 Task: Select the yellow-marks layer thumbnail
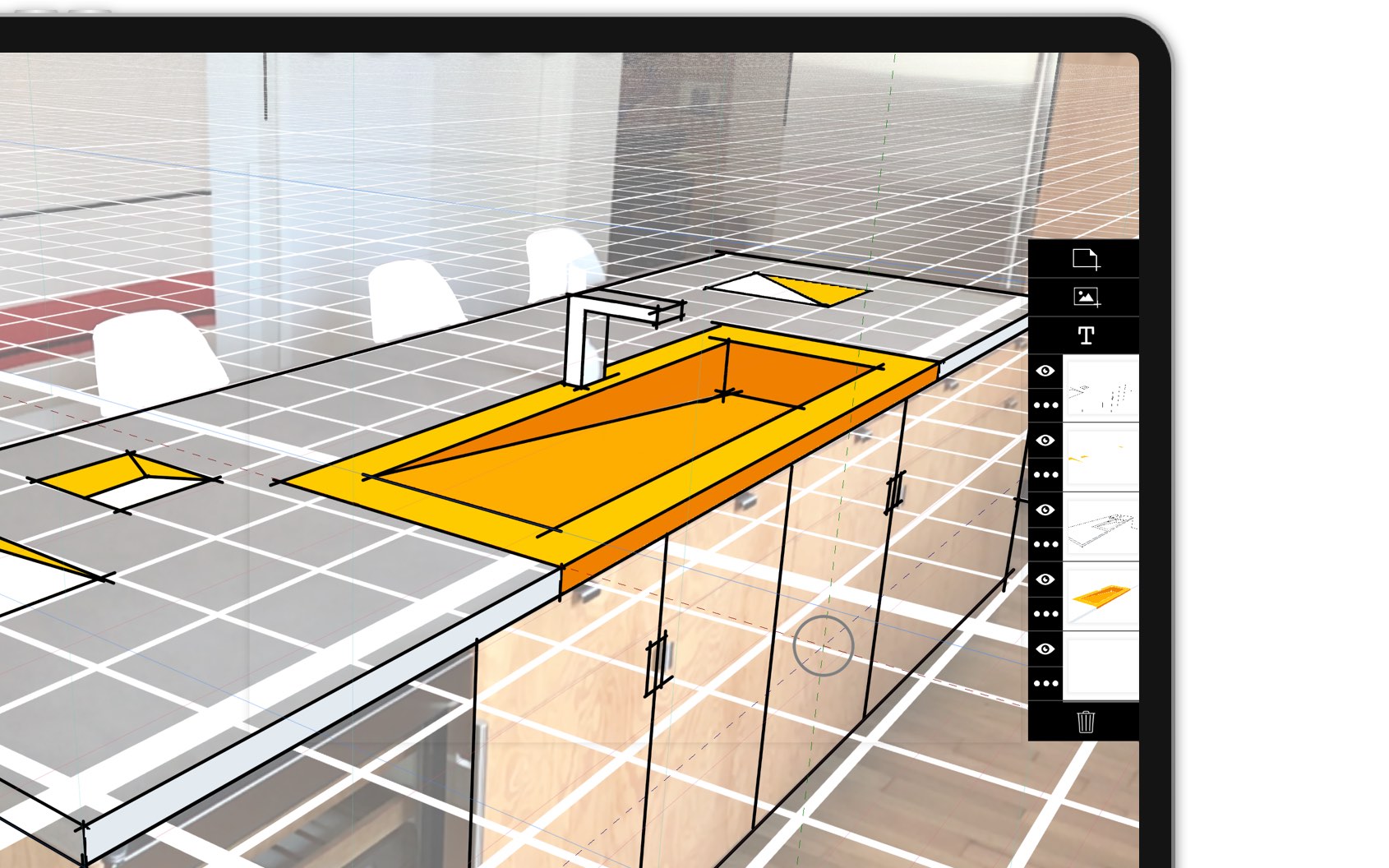1101,458
